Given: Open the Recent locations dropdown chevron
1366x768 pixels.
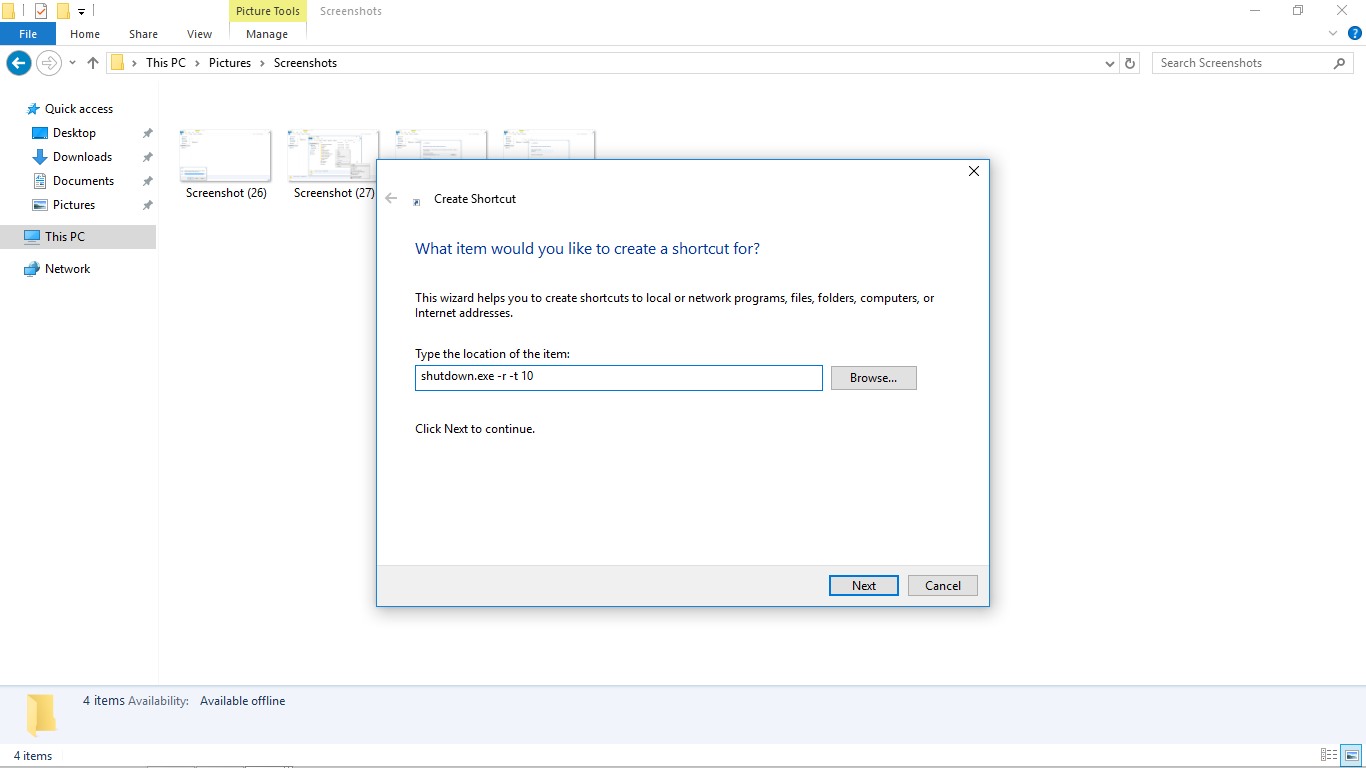Looking at the screenshot, I should 72,63.
